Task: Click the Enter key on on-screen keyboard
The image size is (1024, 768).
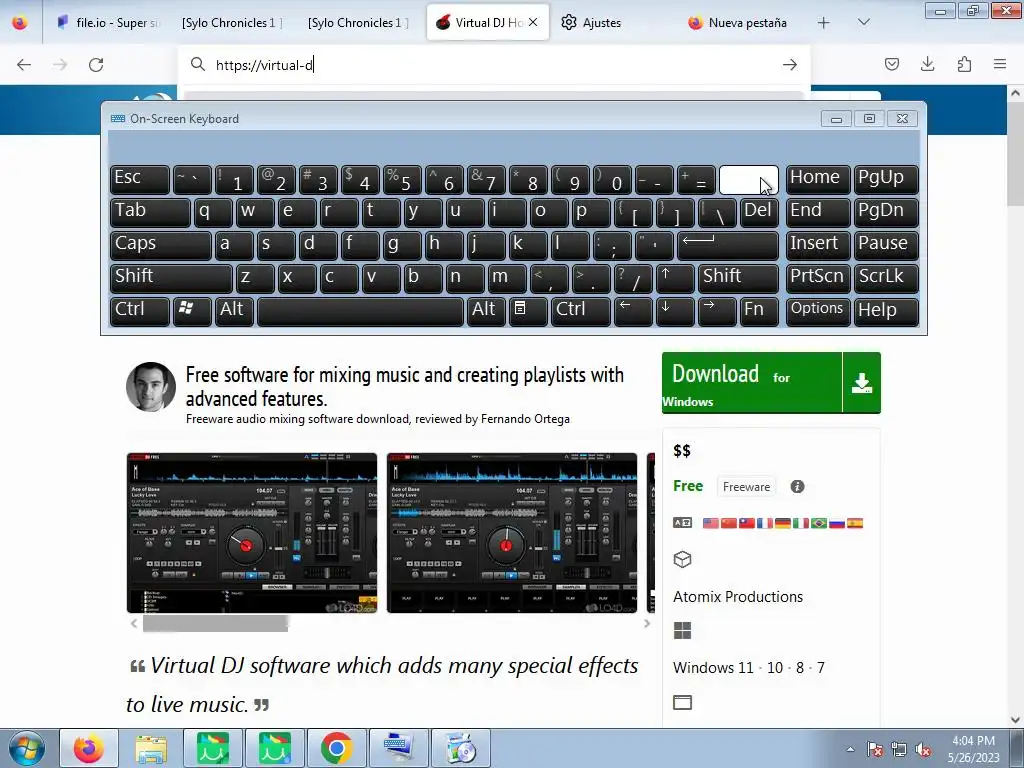Action: click(728, 245)
